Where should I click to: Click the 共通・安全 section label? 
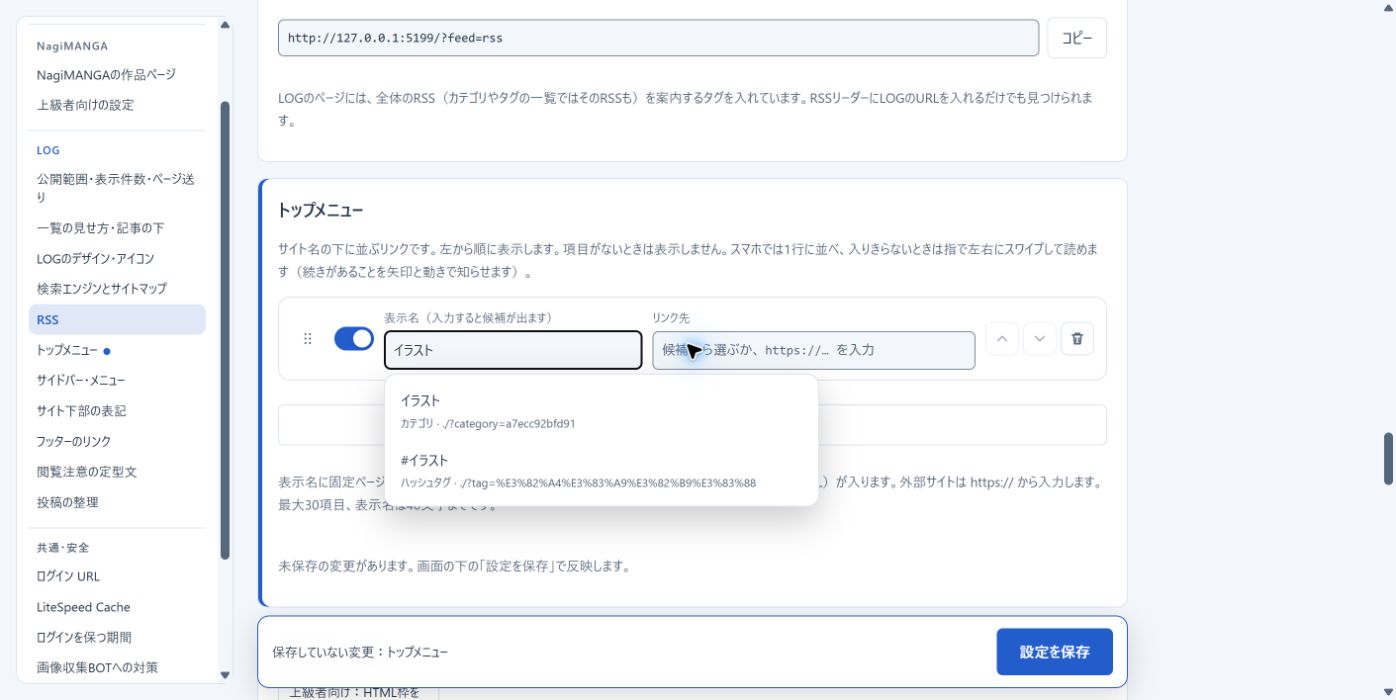63,547
